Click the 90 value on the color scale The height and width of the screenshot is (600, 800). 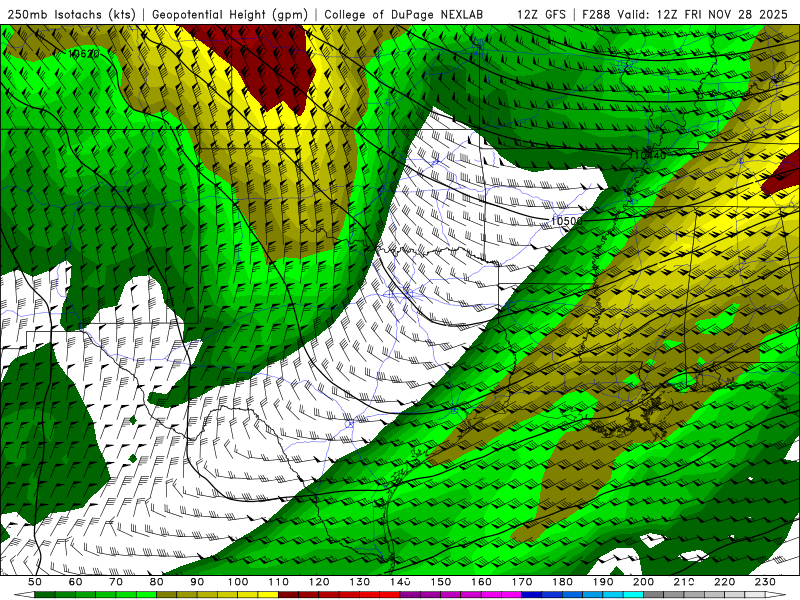(197, 582)
